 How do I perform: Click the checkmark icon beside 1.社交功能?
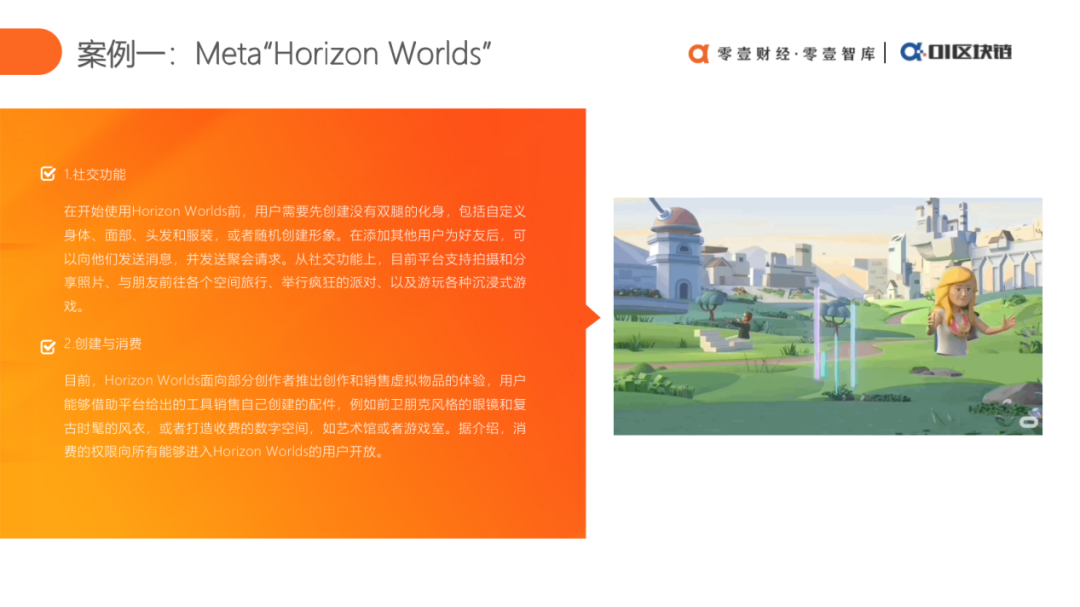point(48,174)
